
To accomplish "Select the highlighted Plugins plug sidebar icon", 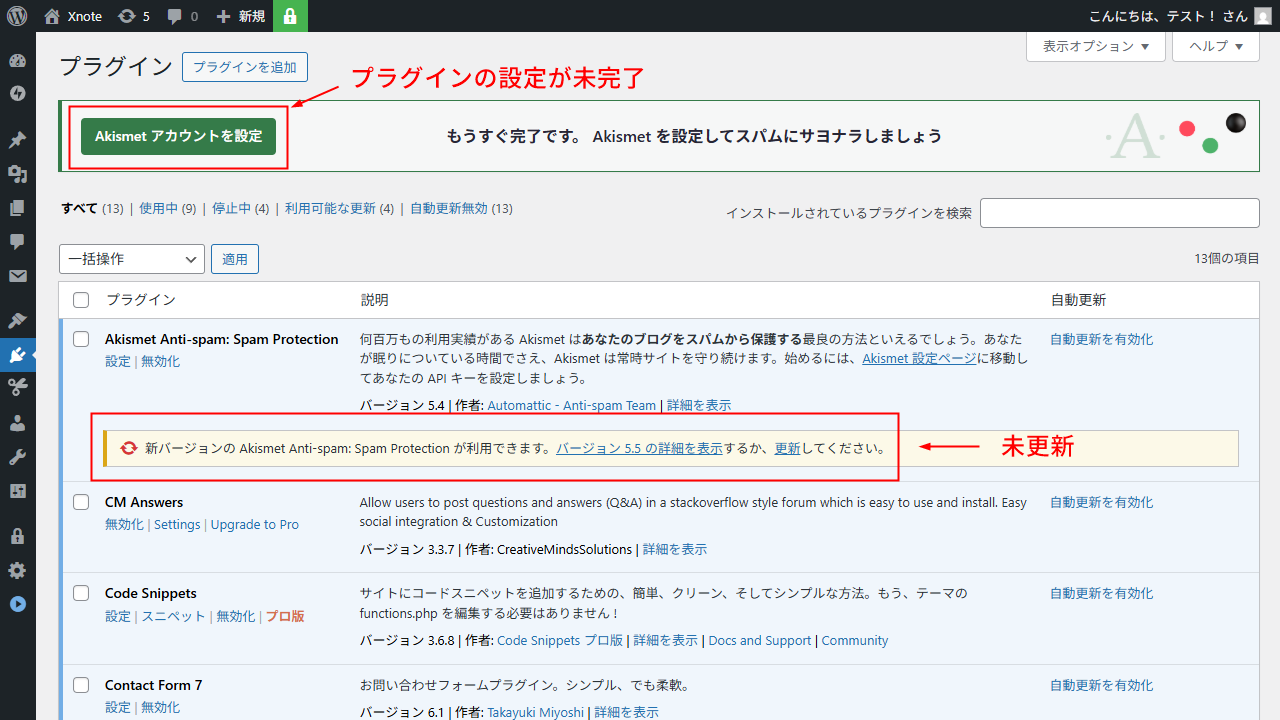I will 17,355.
